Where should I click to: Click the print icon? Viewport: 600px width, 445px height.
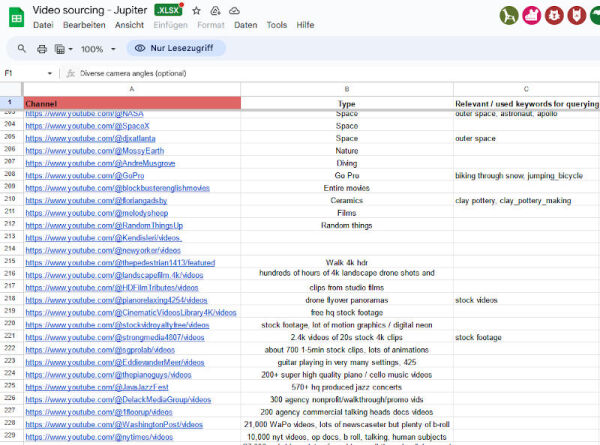tap(42, 49)
